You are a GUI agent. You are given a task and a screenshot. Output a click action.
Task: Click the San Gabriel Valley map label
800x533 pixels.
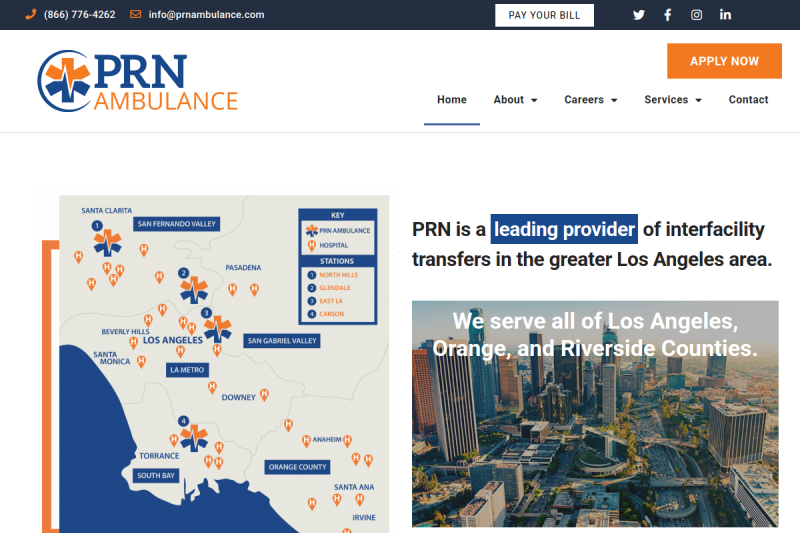pyautogui.click(x=282, y=341)
